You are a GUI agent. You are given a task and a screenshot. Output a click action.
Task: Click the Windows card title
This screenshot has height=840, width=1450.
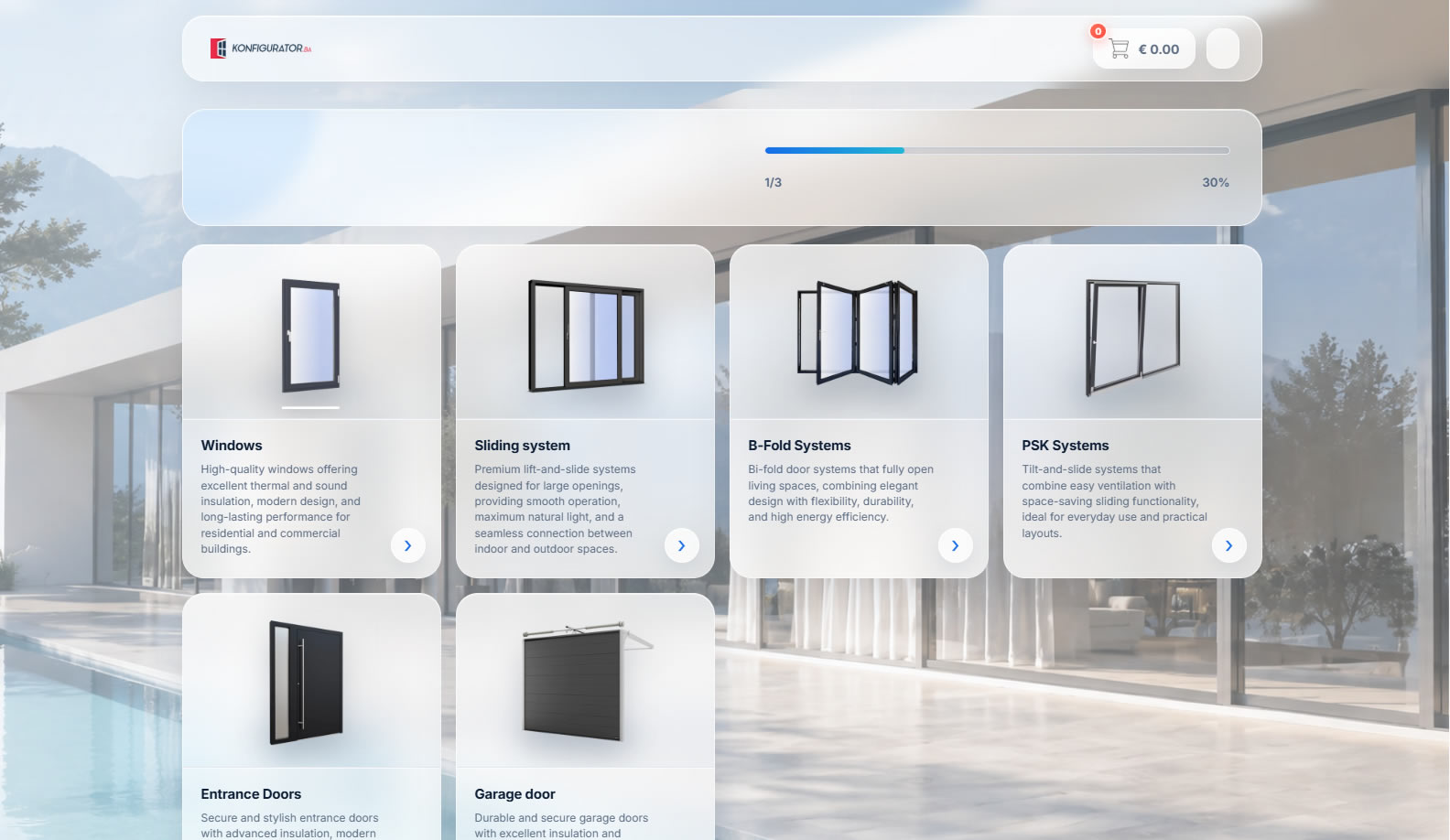coord(232,446)
